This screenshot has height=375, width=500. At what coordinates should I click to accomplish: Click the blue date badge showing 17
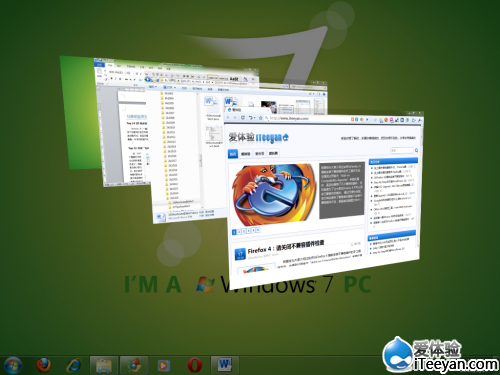tap(240, 254)
